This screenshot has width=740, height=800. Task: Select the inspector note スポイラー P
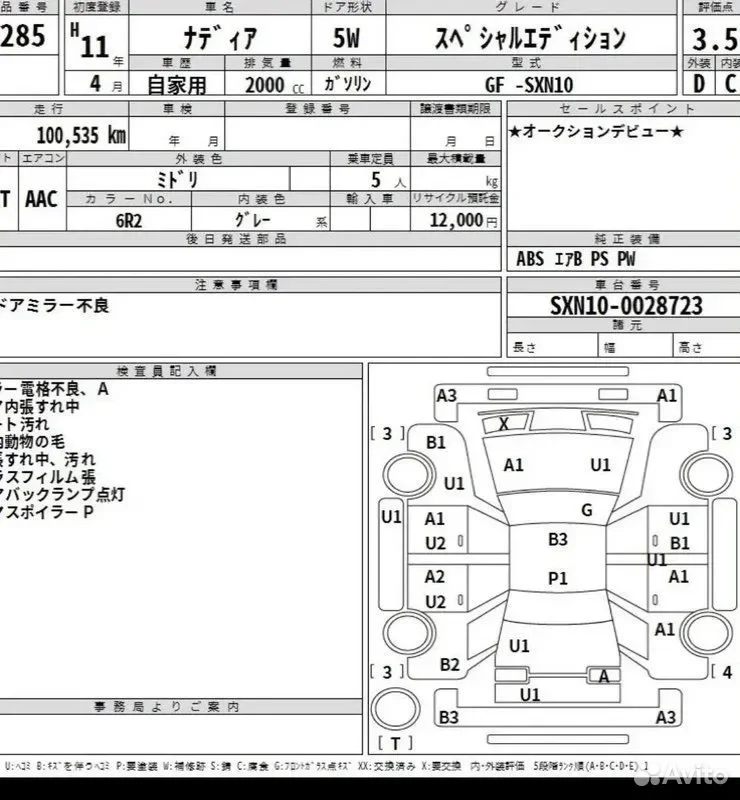[50, 512]
